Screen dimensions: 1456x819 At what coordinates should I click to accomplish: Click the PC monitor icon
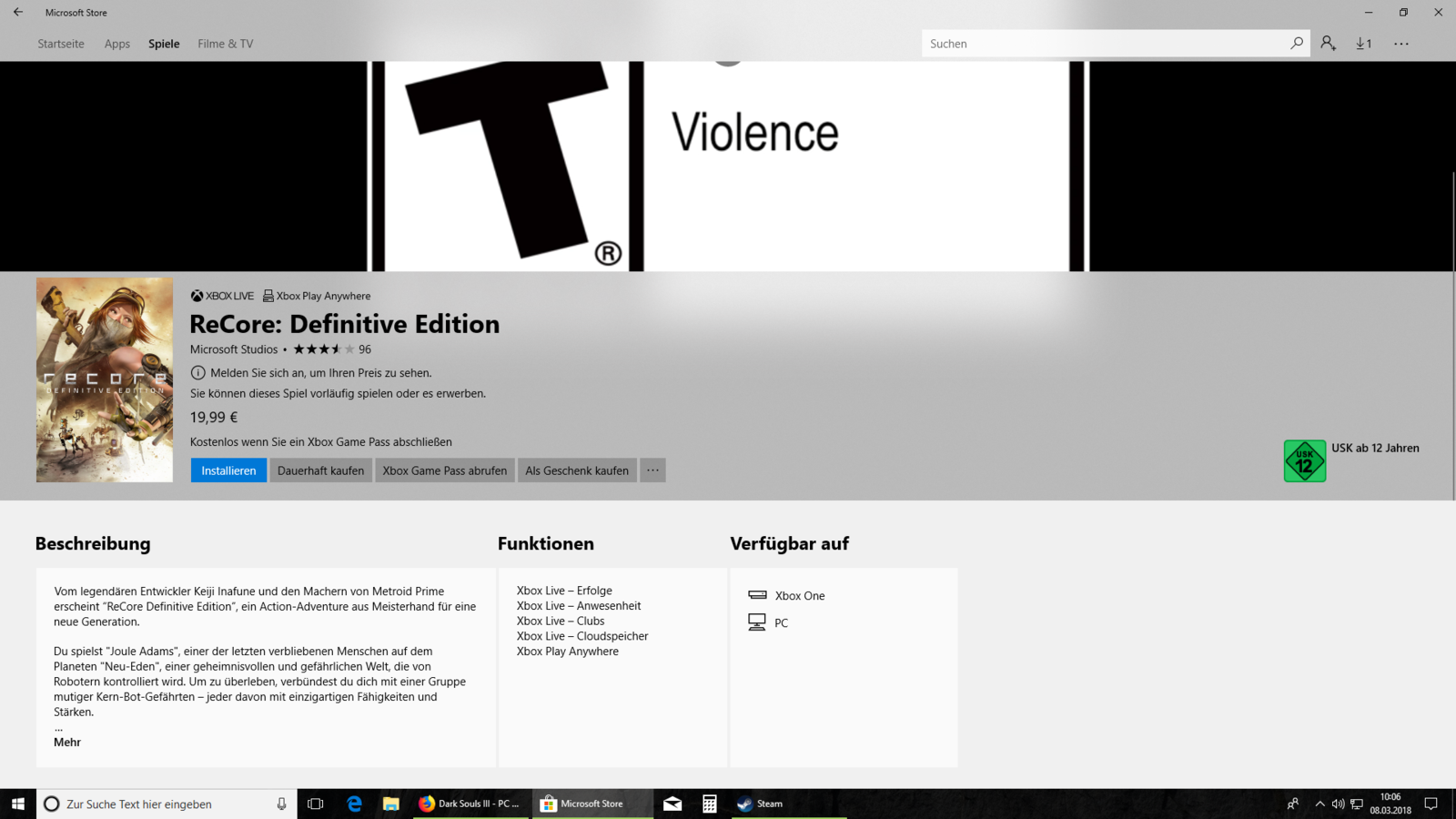coord(757,622)
